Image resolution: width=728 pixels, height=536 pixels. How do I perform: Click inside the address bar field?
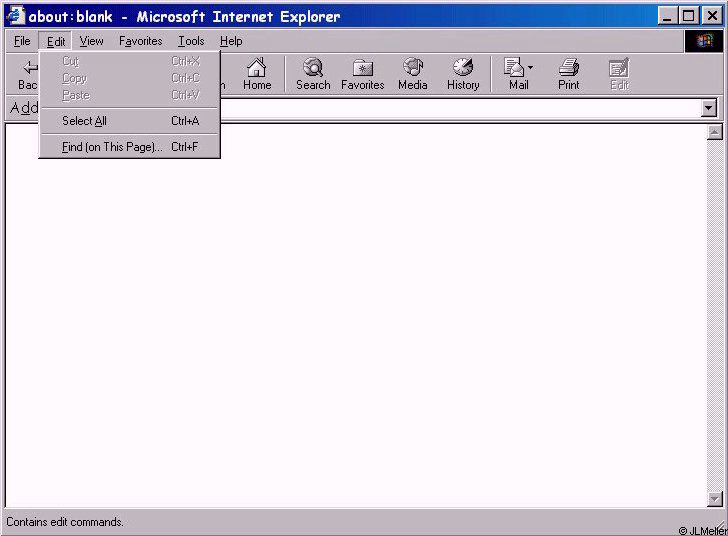[x=460, y=109]
